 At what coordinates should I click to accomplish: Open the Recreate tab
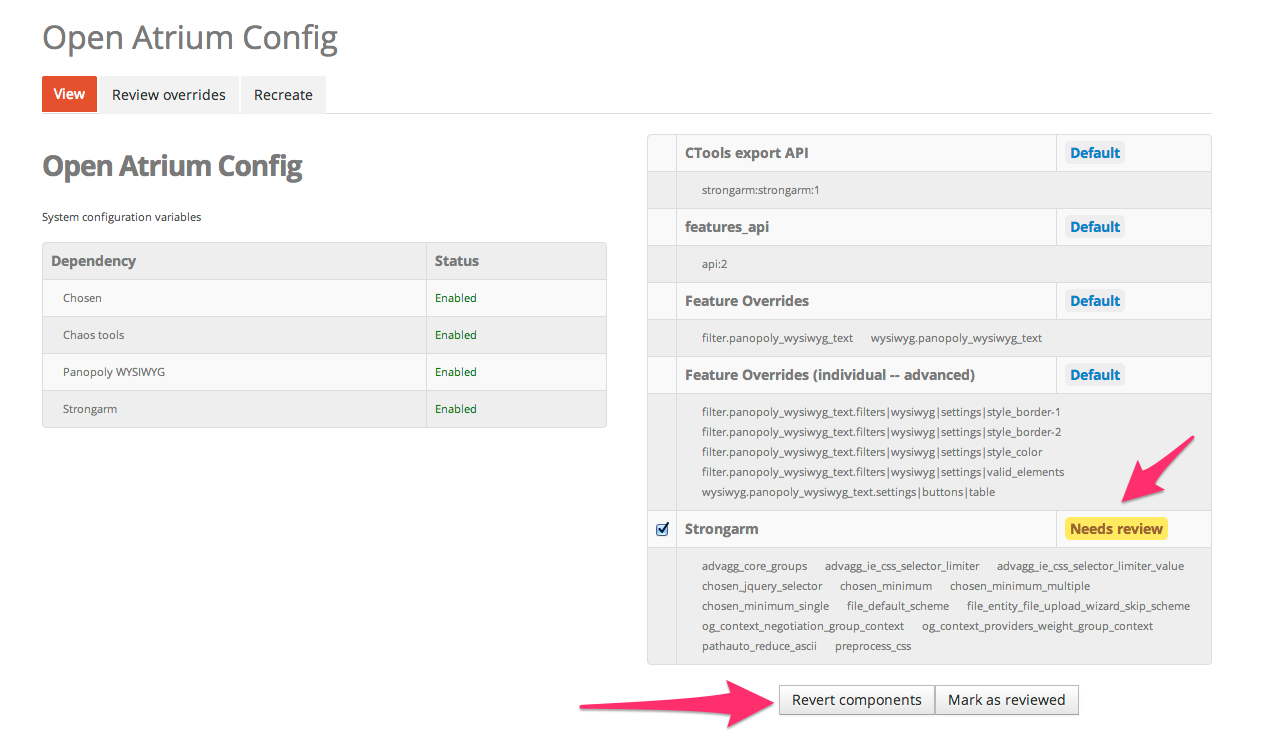[x=283, y=95]
